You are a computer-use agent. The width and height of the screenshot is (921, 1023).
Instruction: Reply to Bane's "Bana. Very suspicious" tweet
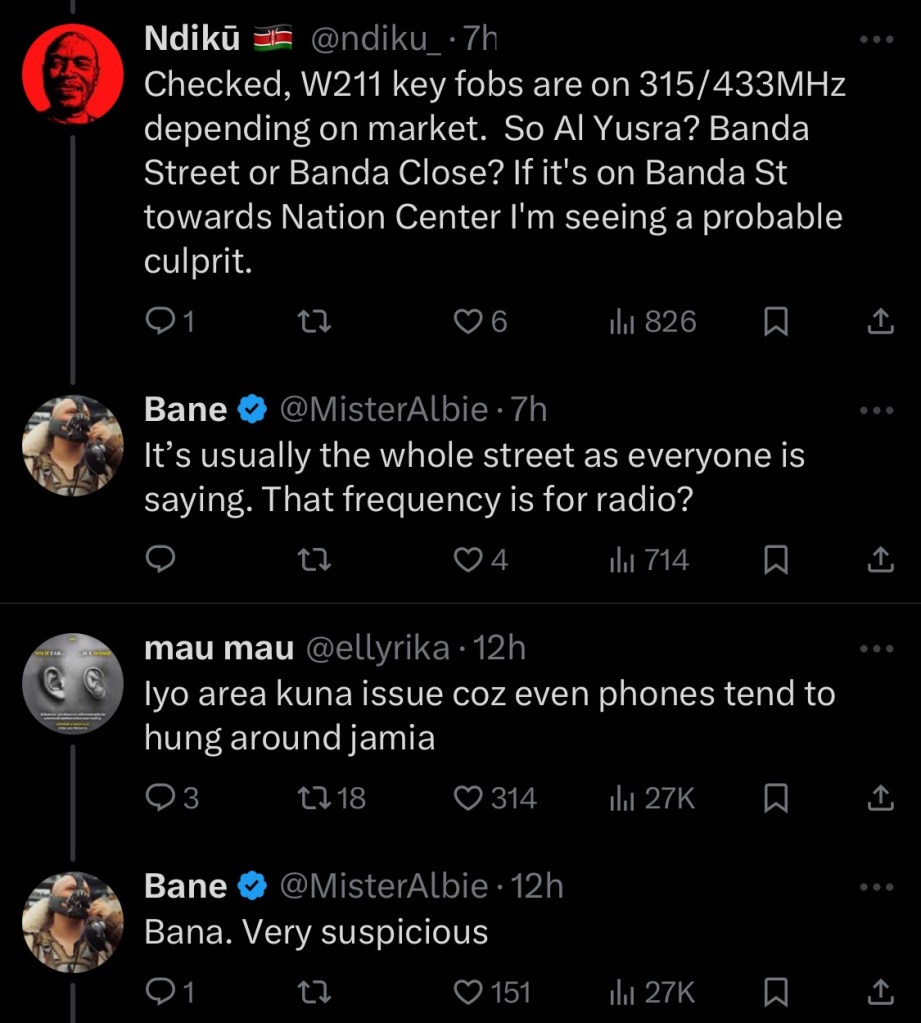click(160, 991)
